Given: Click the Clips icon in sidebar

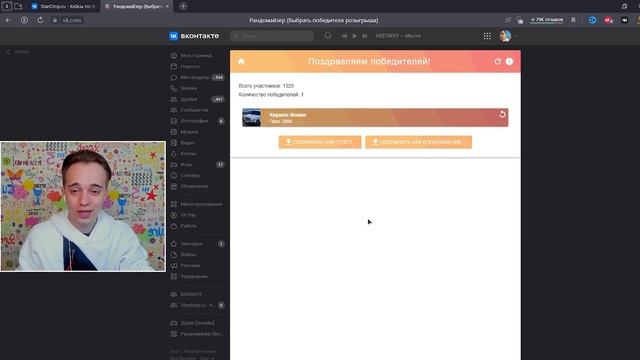Looking at the screenshot, I should tap(174, 154).
